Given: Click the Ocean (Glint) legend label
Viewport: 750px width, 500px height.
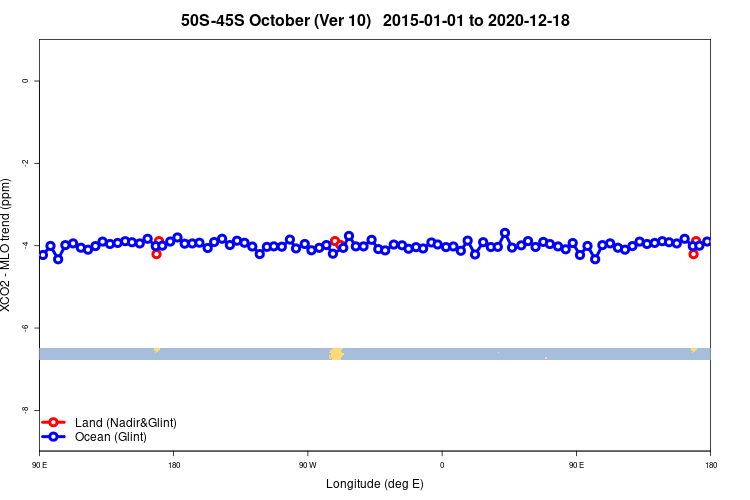Looking at the screenshot, I should click(110, 437).
